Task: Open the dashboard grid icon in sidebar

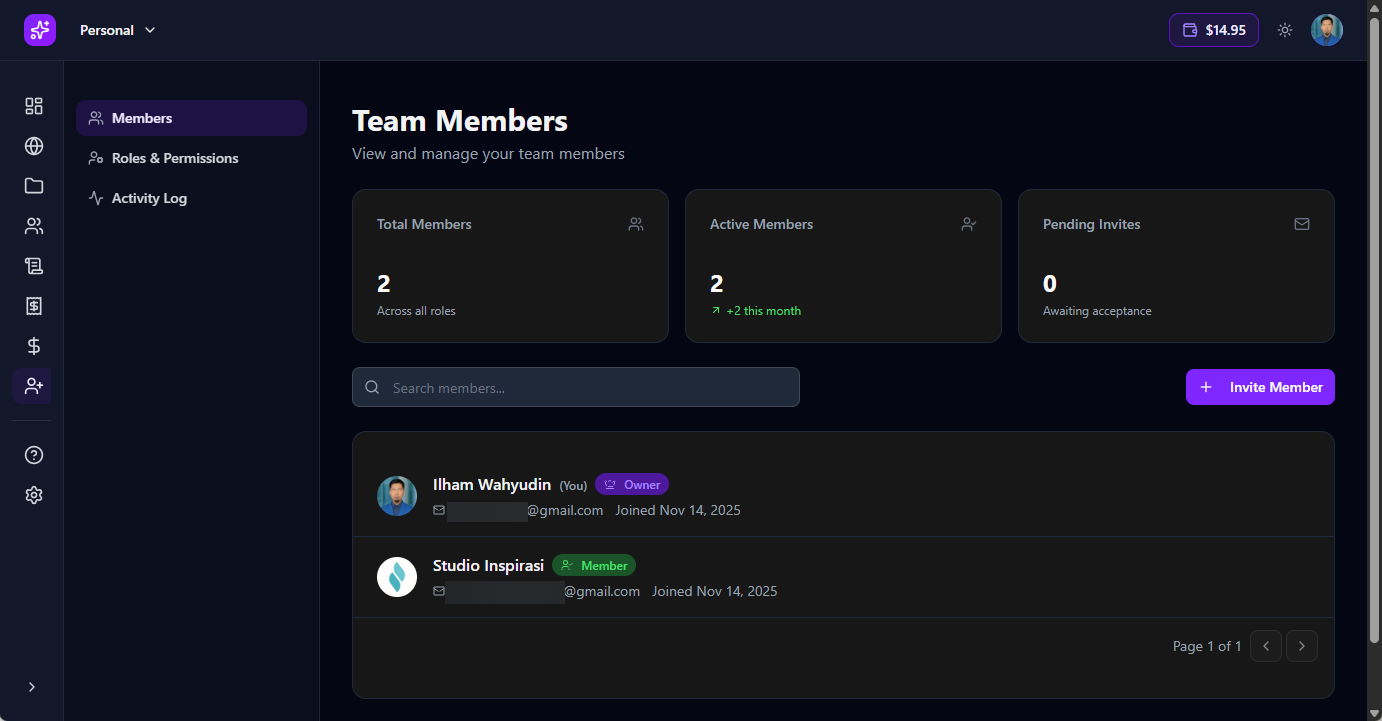Action: [34, 106]
